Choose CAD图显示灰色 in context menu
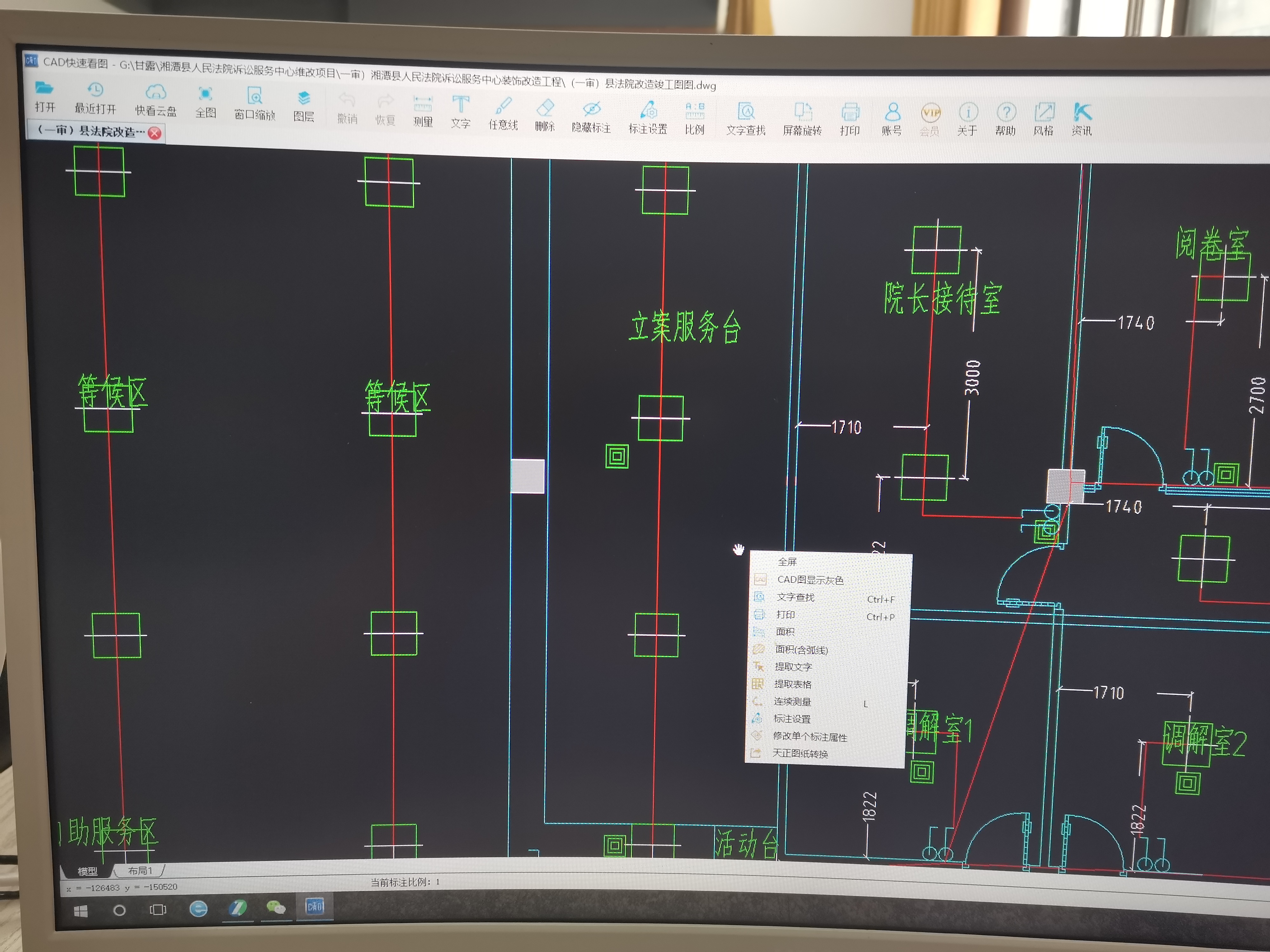 pyautogui.click(x=810, y=579)
